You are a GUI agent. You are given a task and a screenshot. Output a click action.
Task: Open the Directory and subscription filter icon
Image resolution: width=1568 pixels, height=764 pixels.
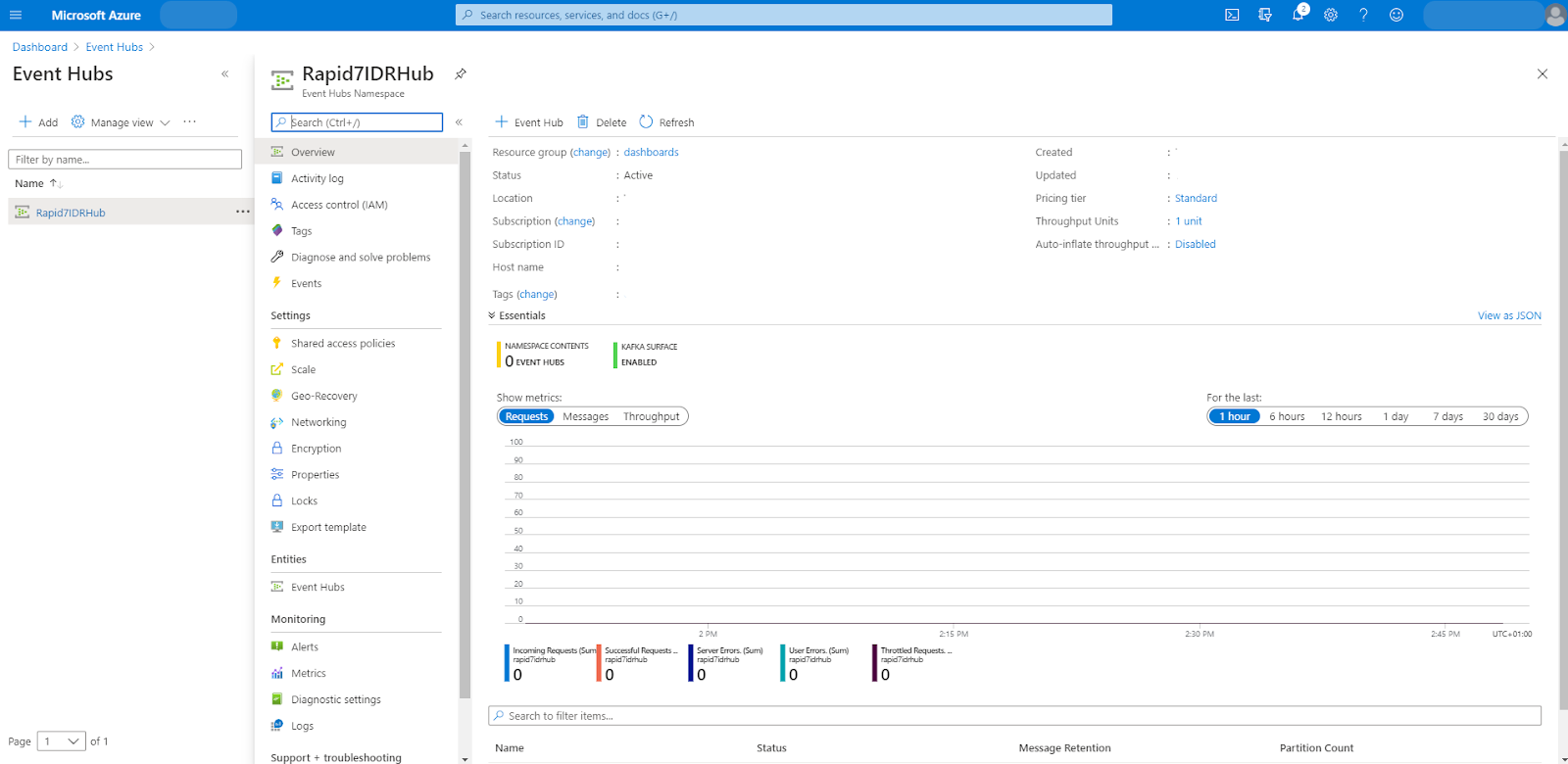1265,15
